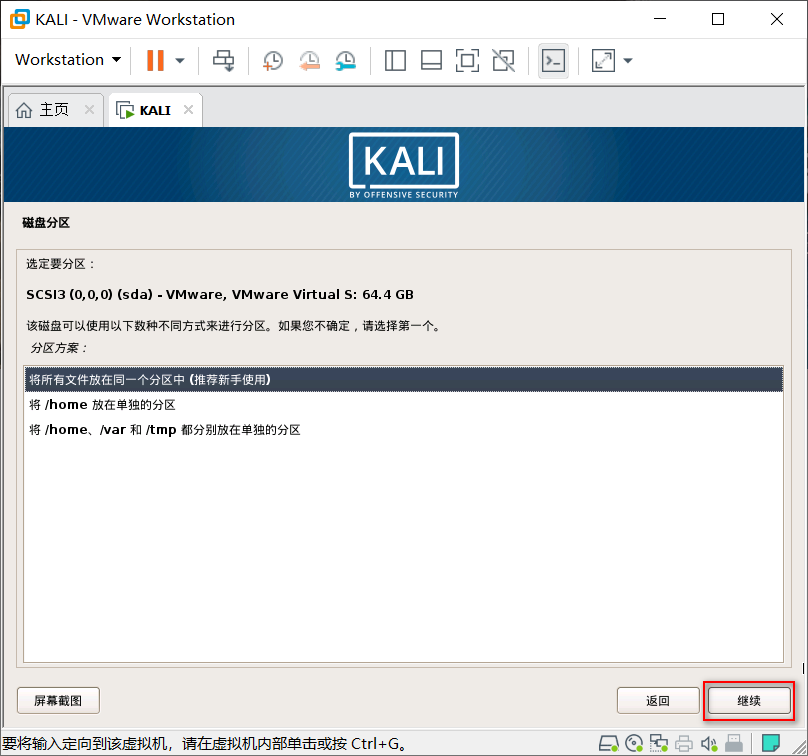
Task: Click the Kali logo banner
Action: [x=403, y=165]
